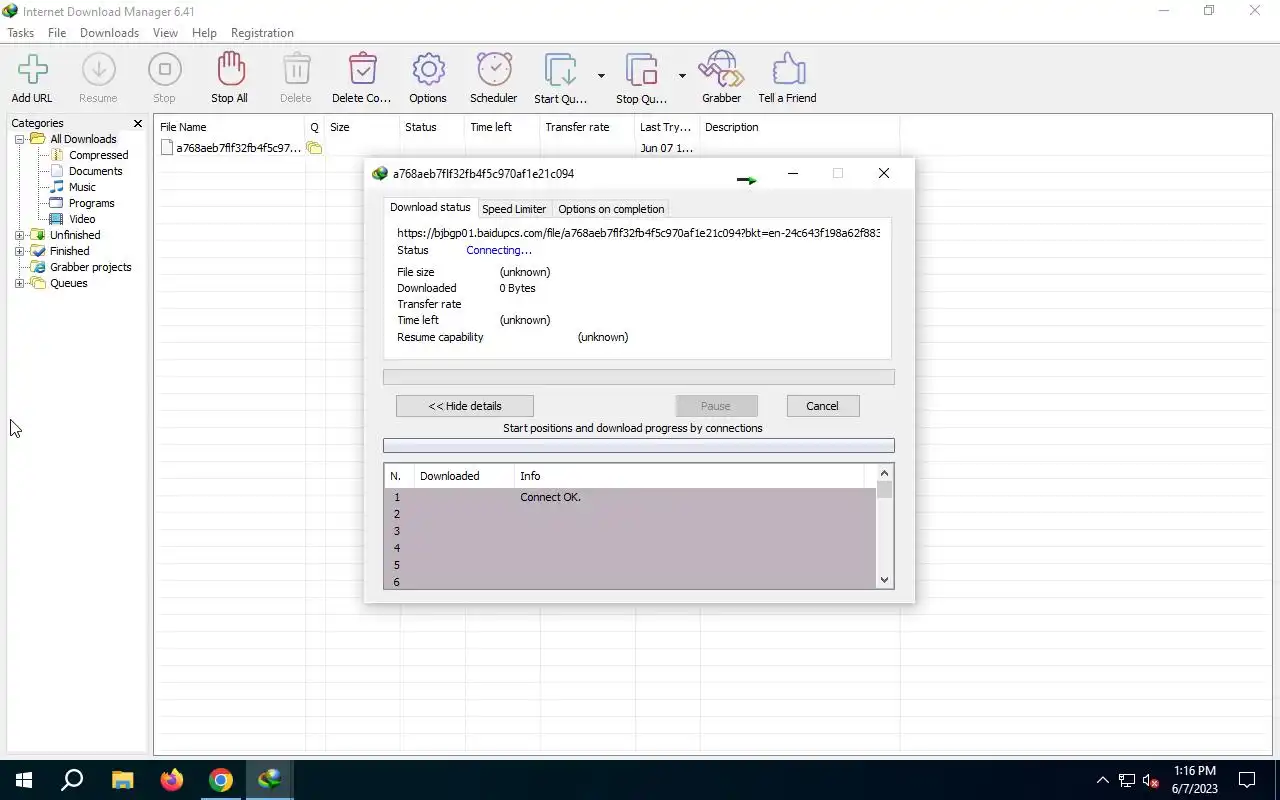This screenshot has height=800, width=1280.
Task: Click the Stop toolbar icon
Action: tap(164, 70)
